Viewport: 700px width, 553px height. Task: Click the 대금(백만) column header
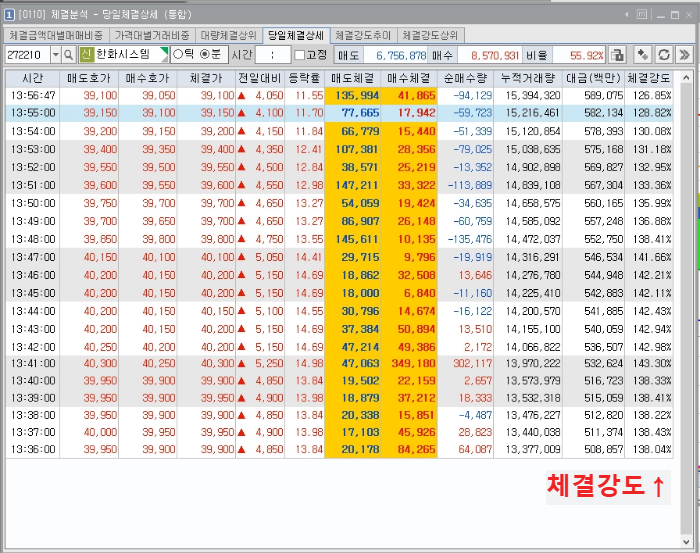594,78
